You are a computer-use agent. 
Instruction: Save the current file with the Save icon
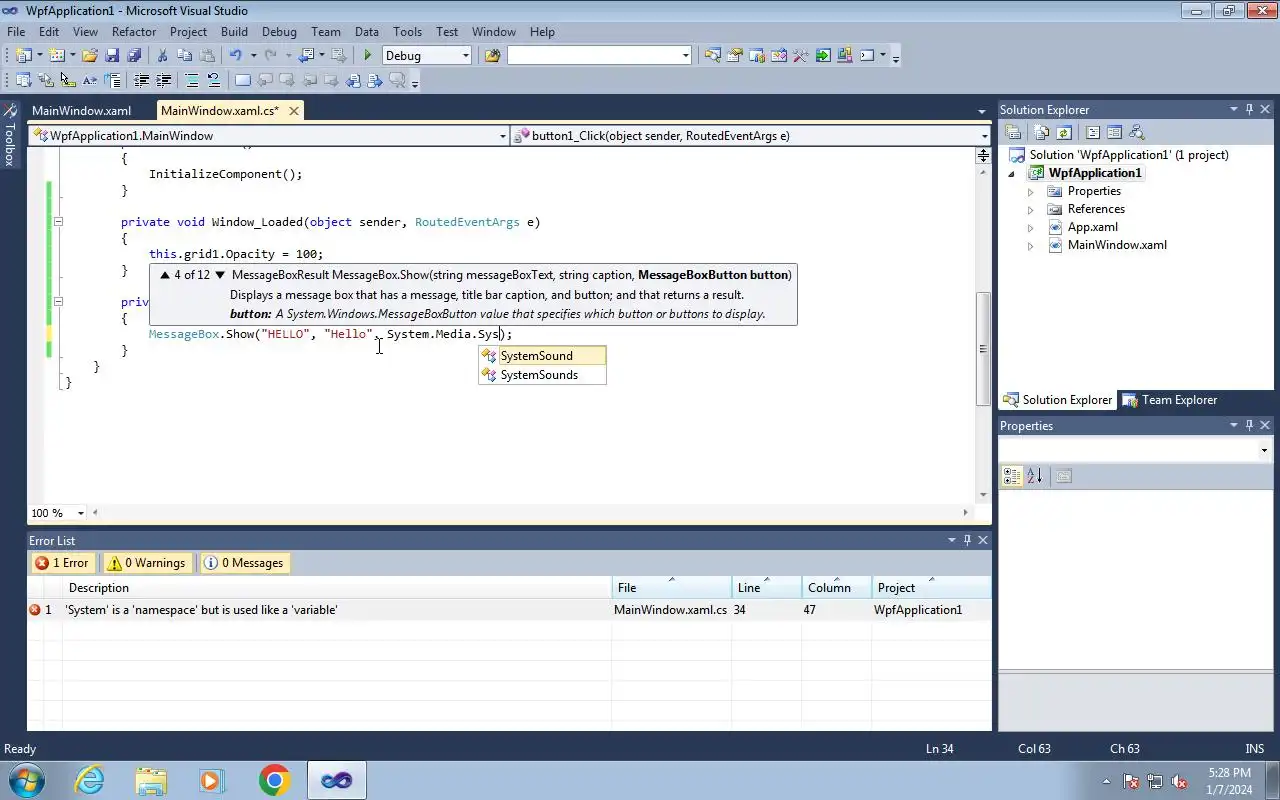pyautogui.click(x=112, y=56)
